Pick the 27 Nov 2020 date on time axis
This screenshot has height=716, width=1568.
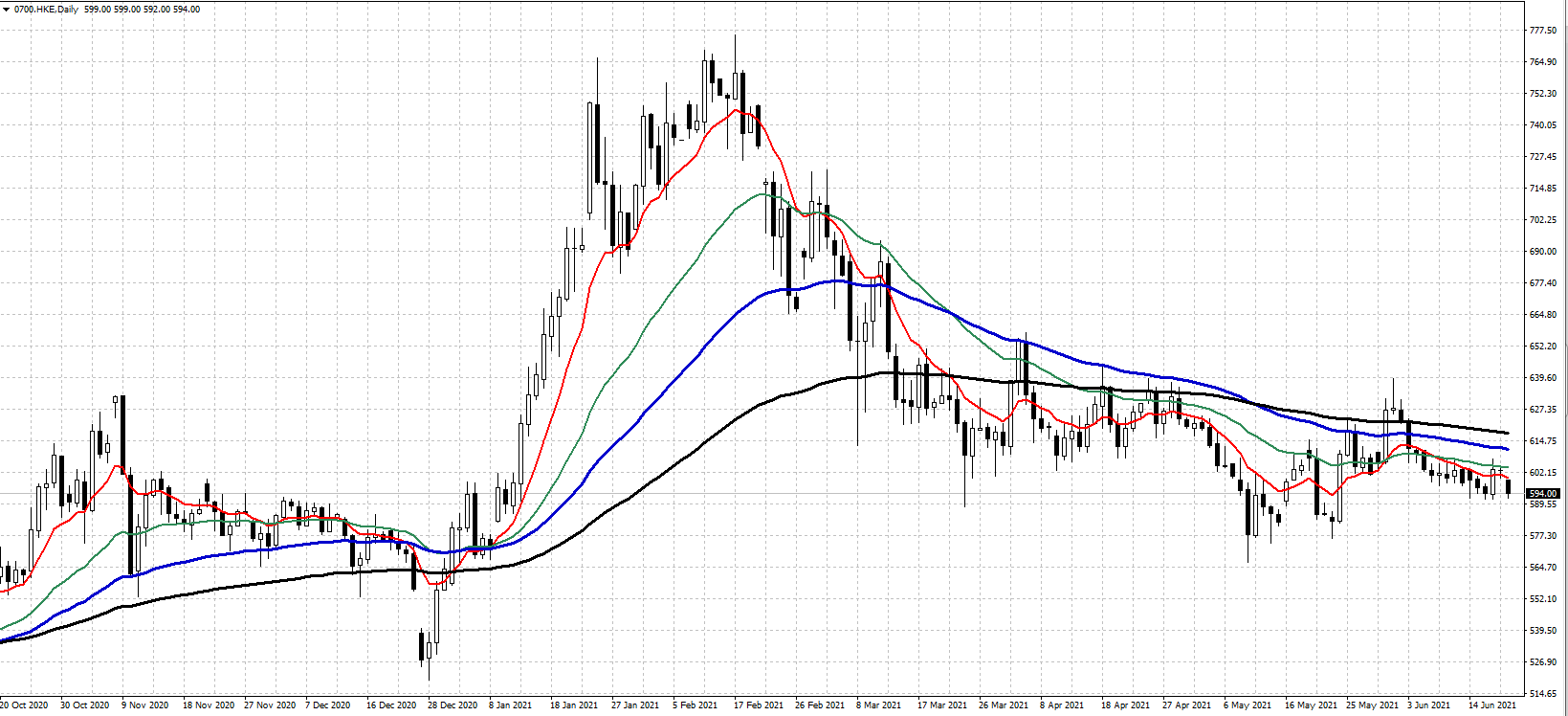(270, 705)
